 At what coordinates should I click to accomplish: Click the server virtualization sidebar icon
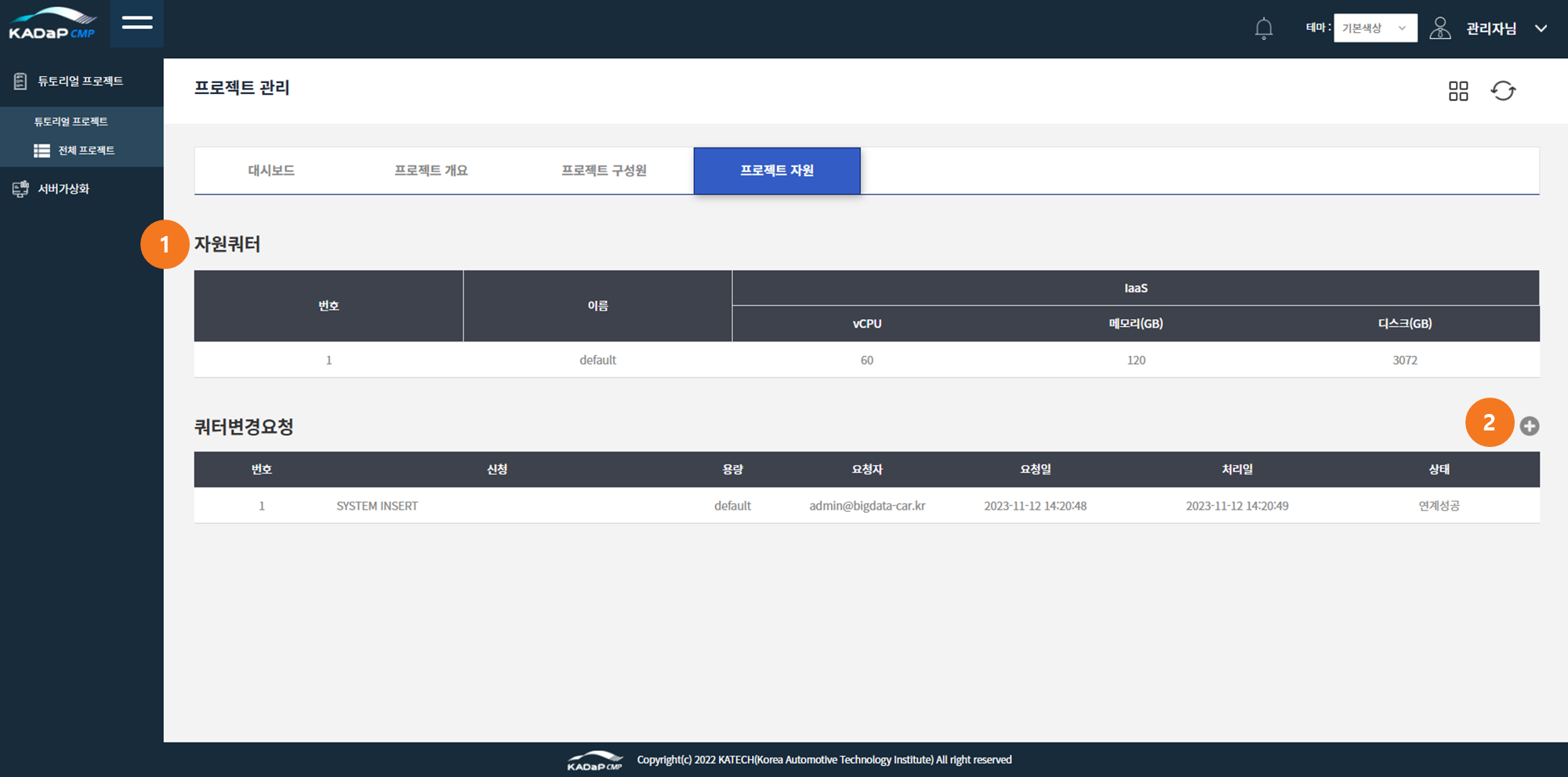20,189
